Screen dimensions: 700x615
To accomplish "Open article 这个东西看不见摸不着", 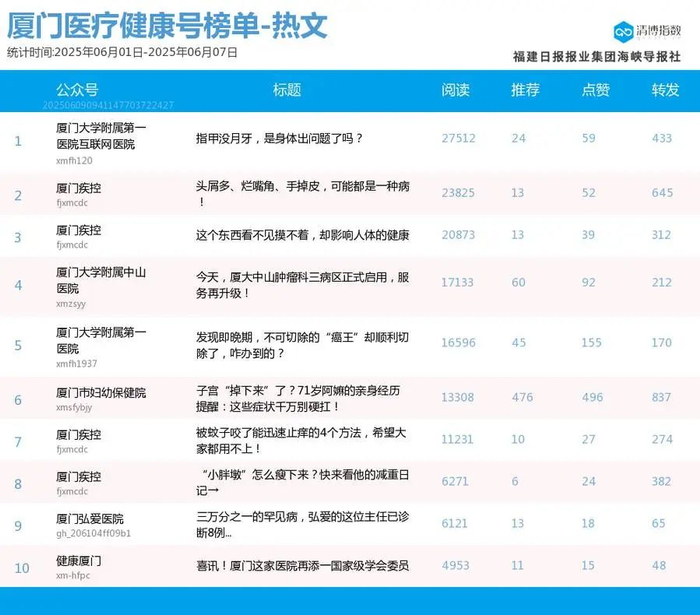I will (302, 235).
